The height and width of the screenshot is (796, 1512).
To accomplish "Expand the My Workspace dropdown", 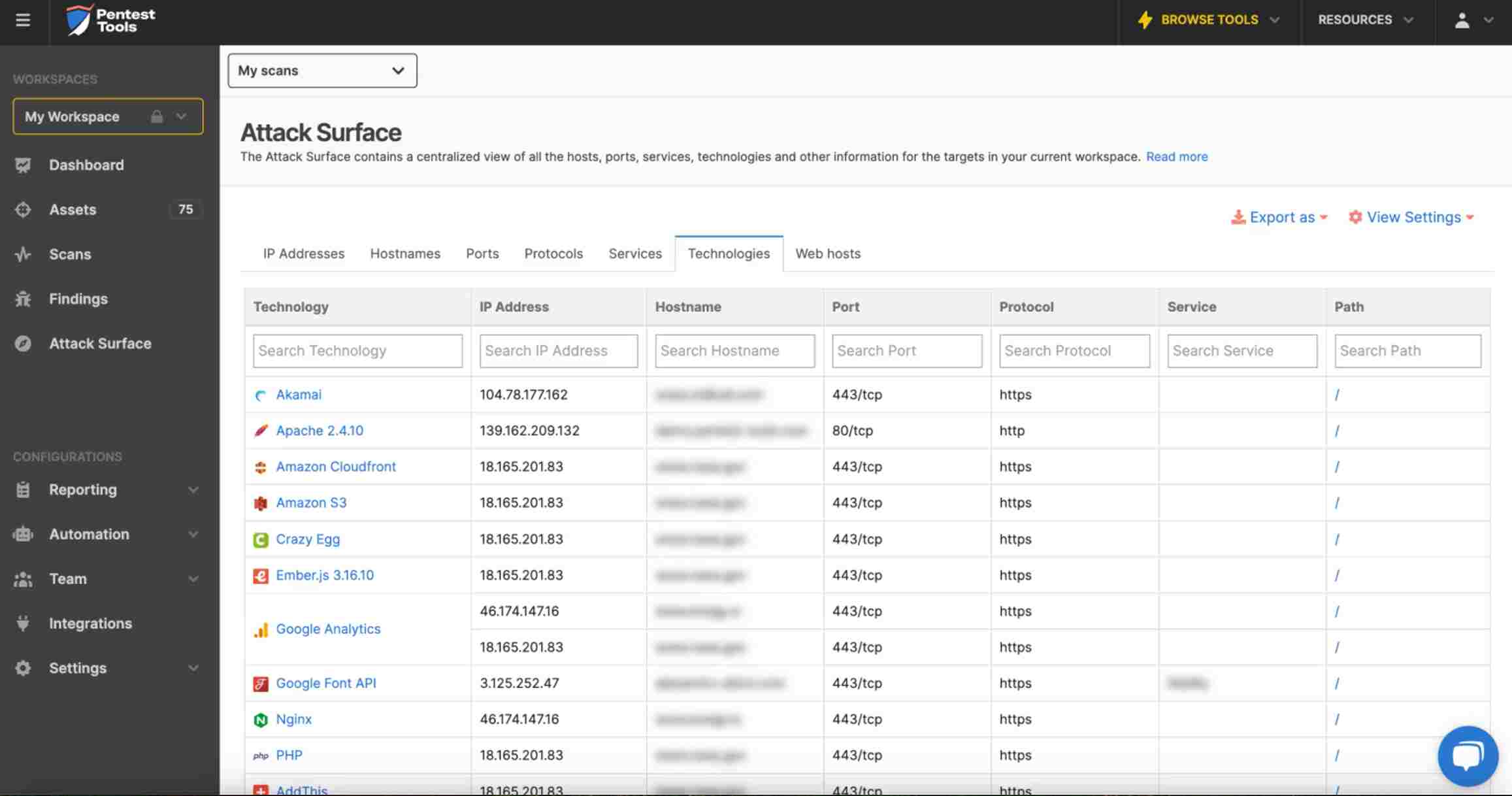I will click(180, 116).
